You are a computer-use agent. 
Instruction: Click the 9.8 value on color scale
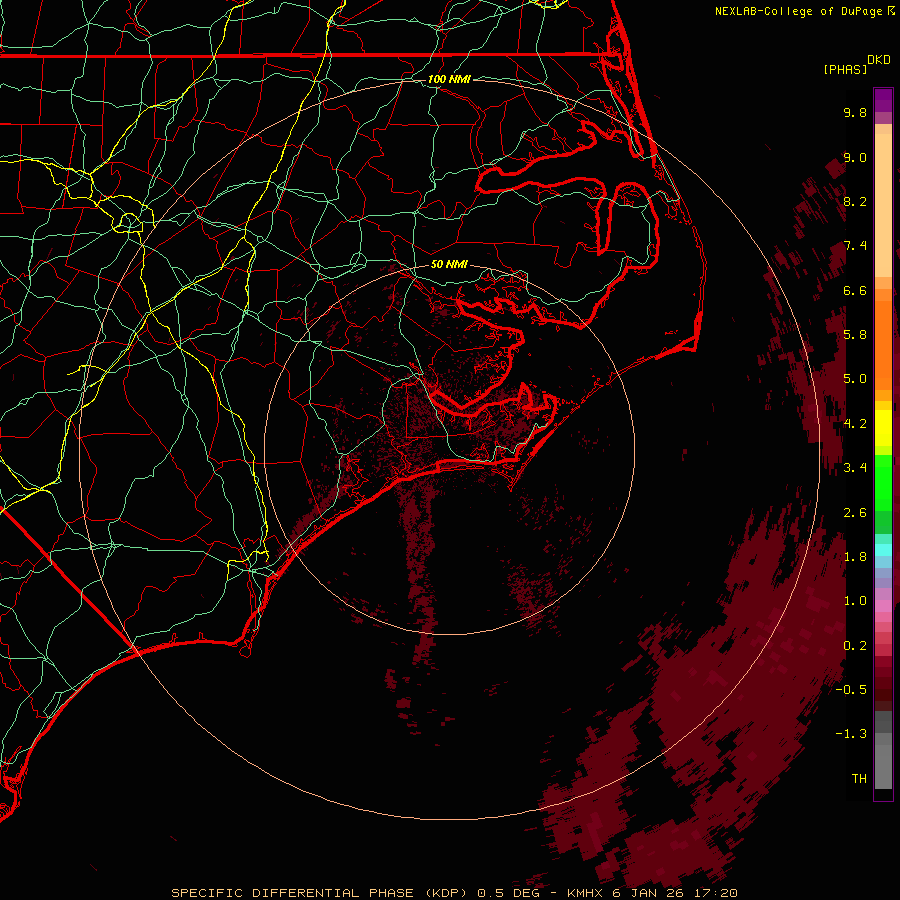(x=855, y=112)
